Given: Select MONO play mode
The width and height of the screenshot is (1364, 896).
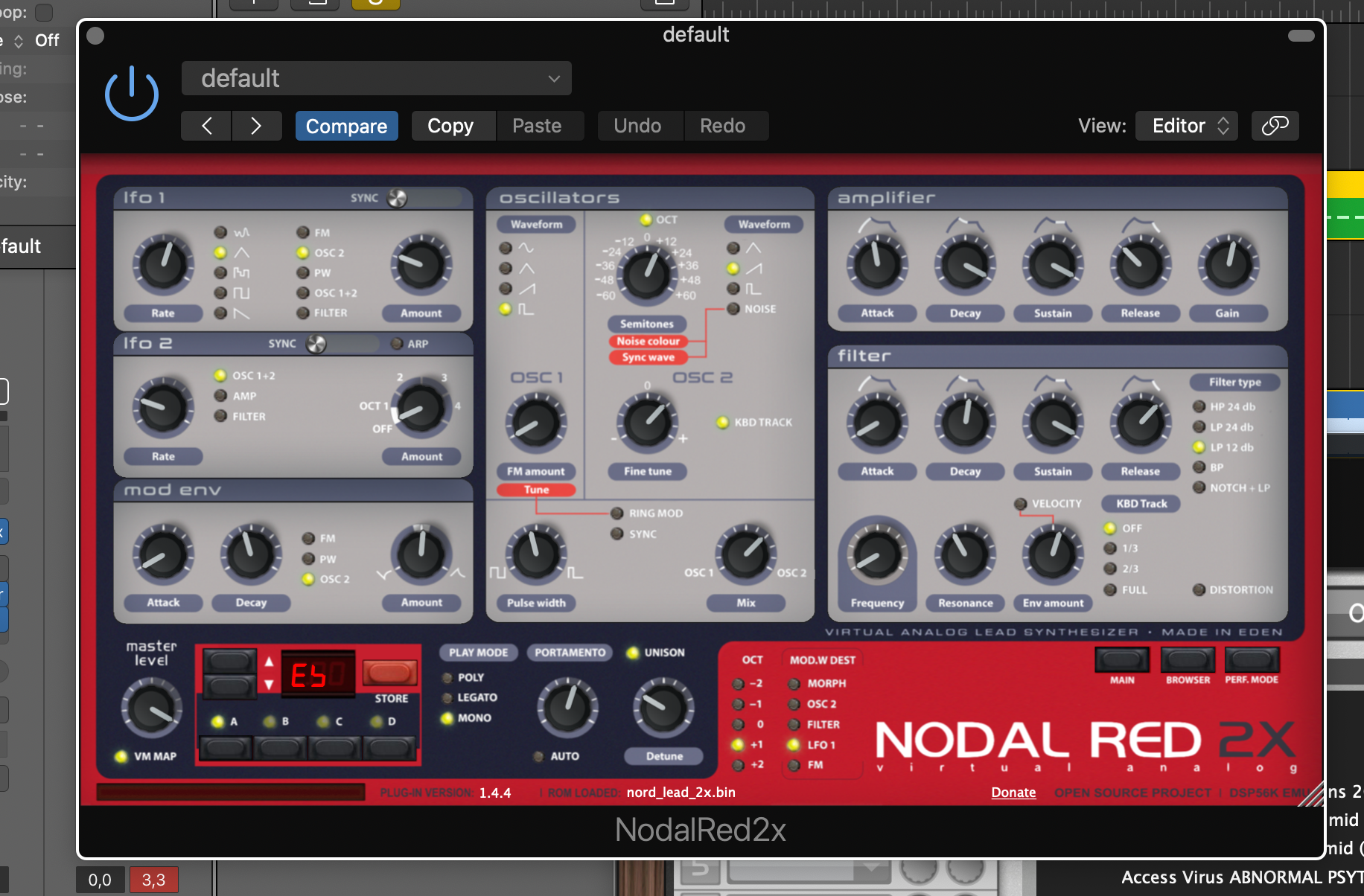Looking at the screenshot, I should (447, 718).
